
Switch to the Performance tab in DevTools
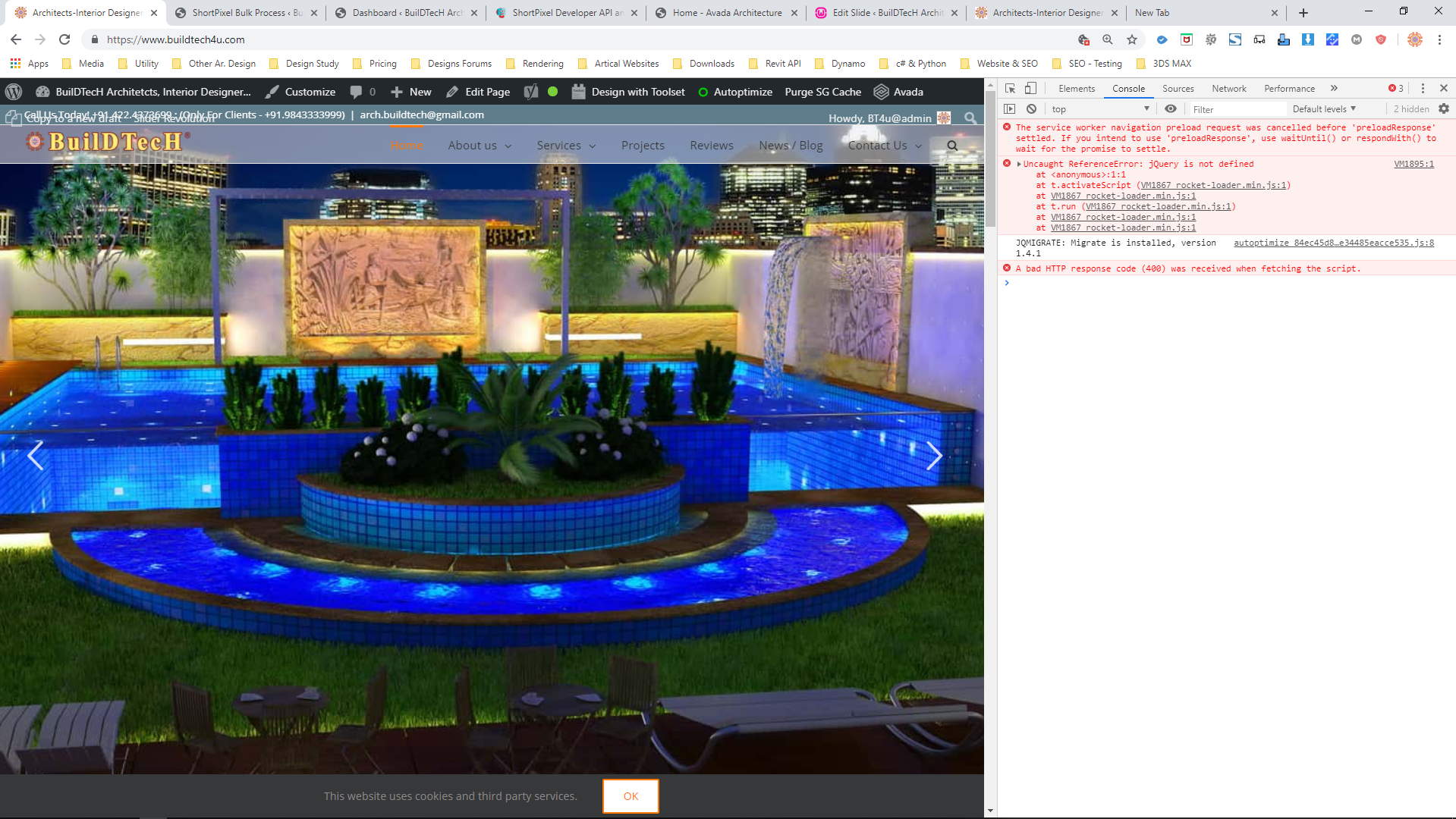pyautogui.click(x=1289, y=89)
